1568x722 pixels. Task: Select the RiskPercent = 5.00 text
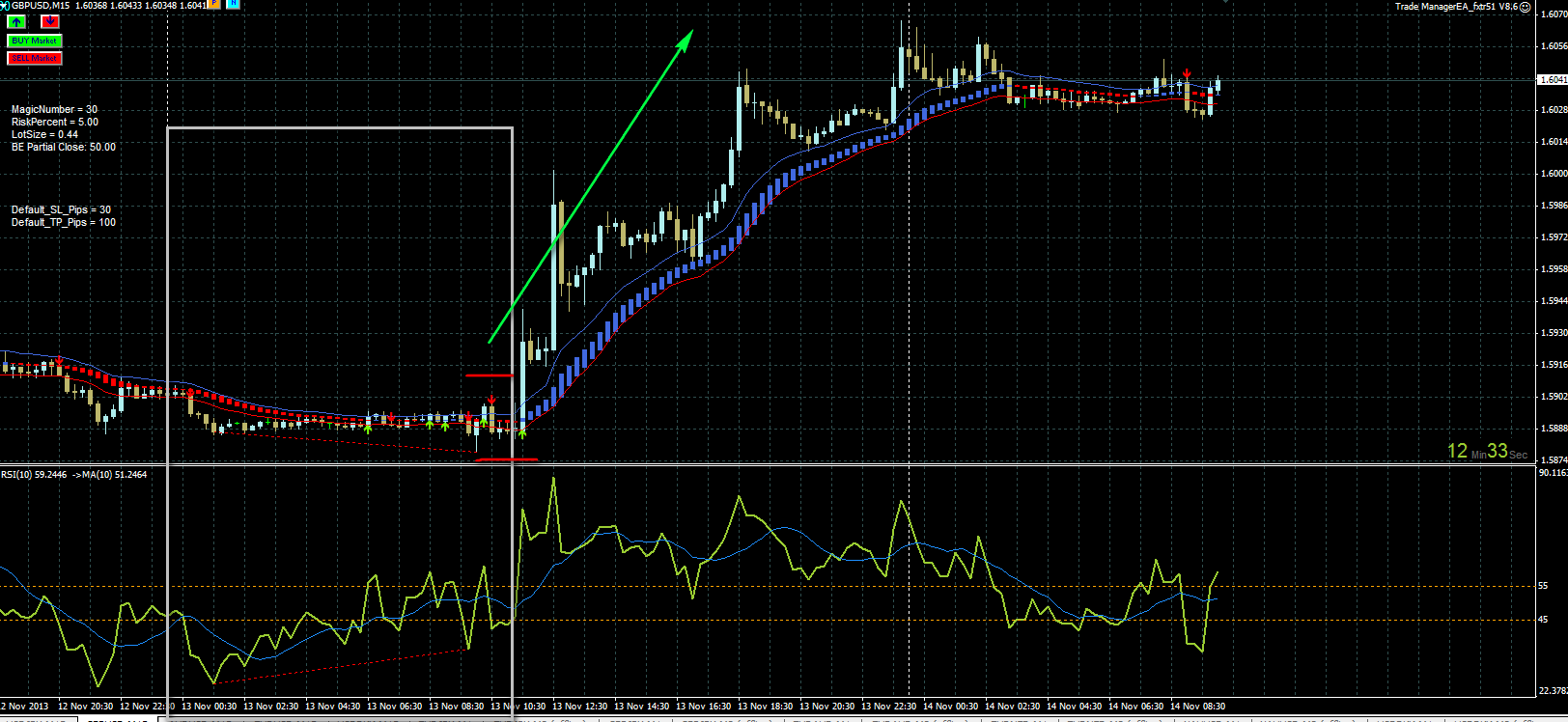click(x=55, y=123)
